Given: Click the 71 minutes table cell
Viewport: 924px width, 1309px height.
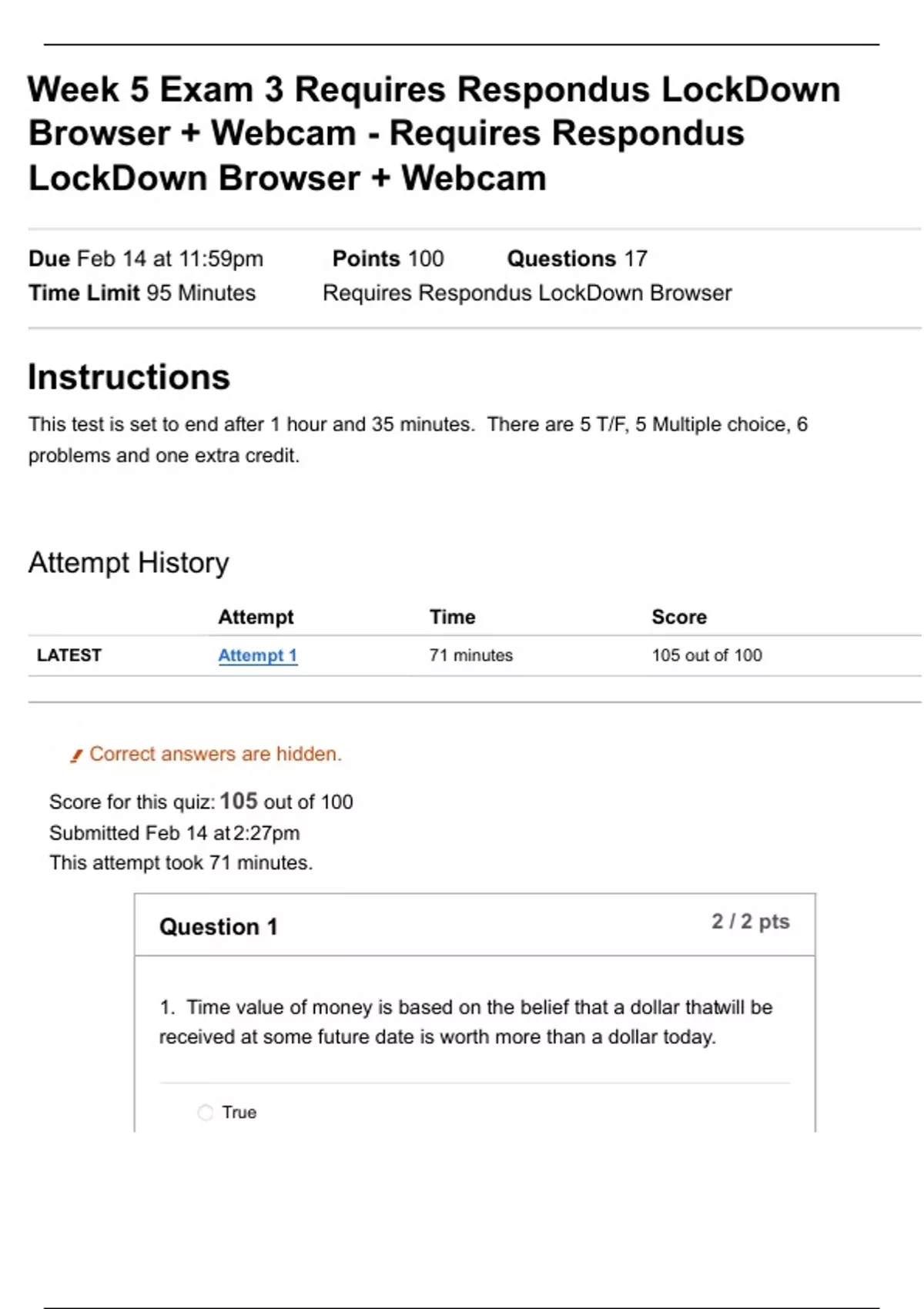Looking at the screenshot, I should pyautogui.click(x=470, y=655).
